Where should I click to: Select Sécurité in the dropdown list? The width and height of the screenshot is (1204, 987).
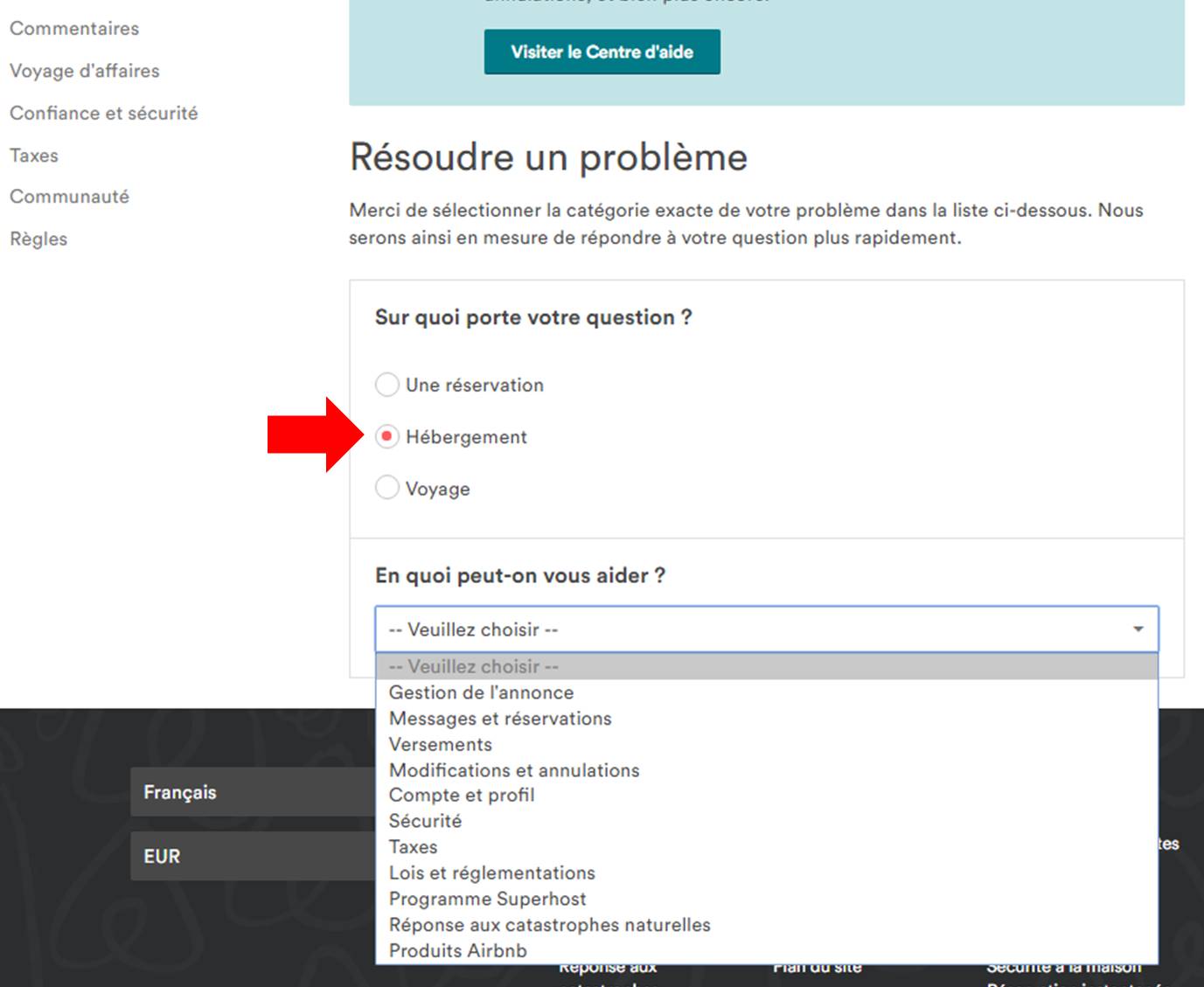tap(425, 821)
